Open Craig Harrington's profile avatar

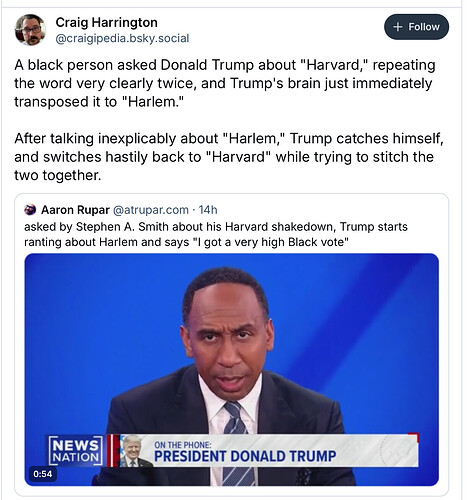pos(30,30)
